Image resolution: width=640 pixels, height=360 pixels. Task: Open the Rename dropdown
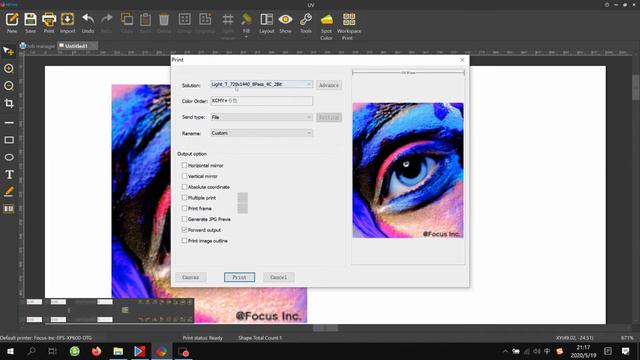(262, 133)
